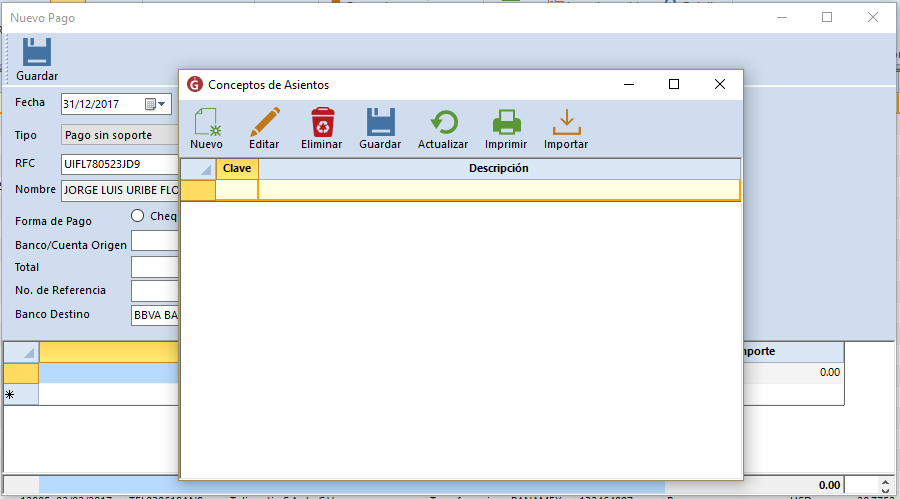This screenshot has height=499, width=900.
Task: Click the Nombre field showing JORGE LUIS URIBE
Action: (x=120, y=190)
